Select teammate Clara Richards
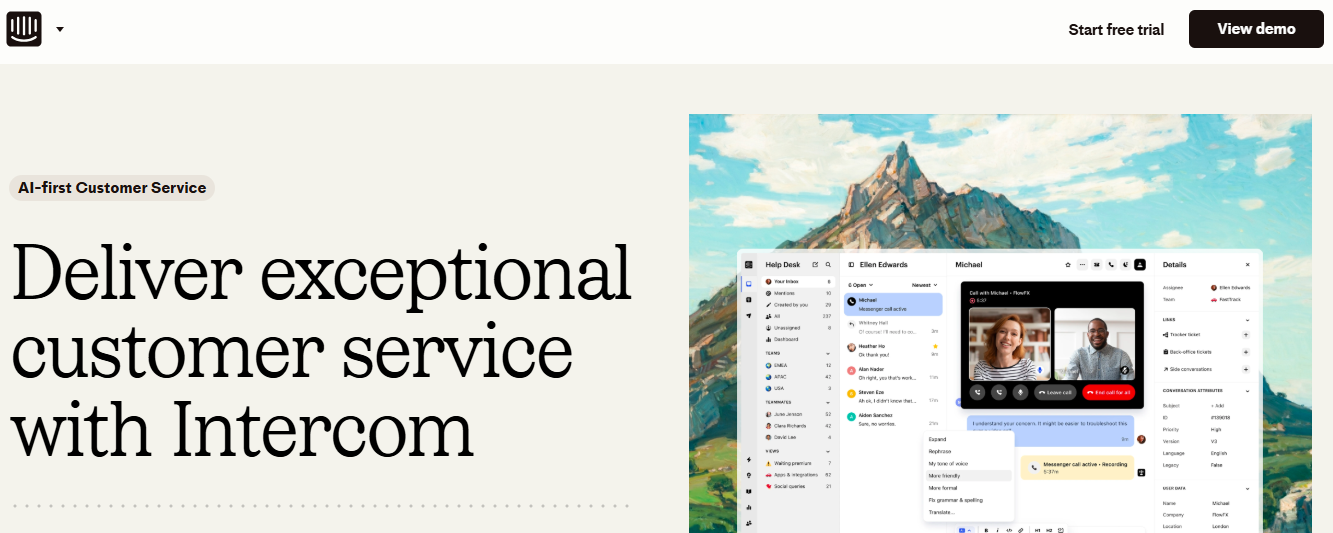This screenshot has width=1333, height=533. [x=798, y=426]
